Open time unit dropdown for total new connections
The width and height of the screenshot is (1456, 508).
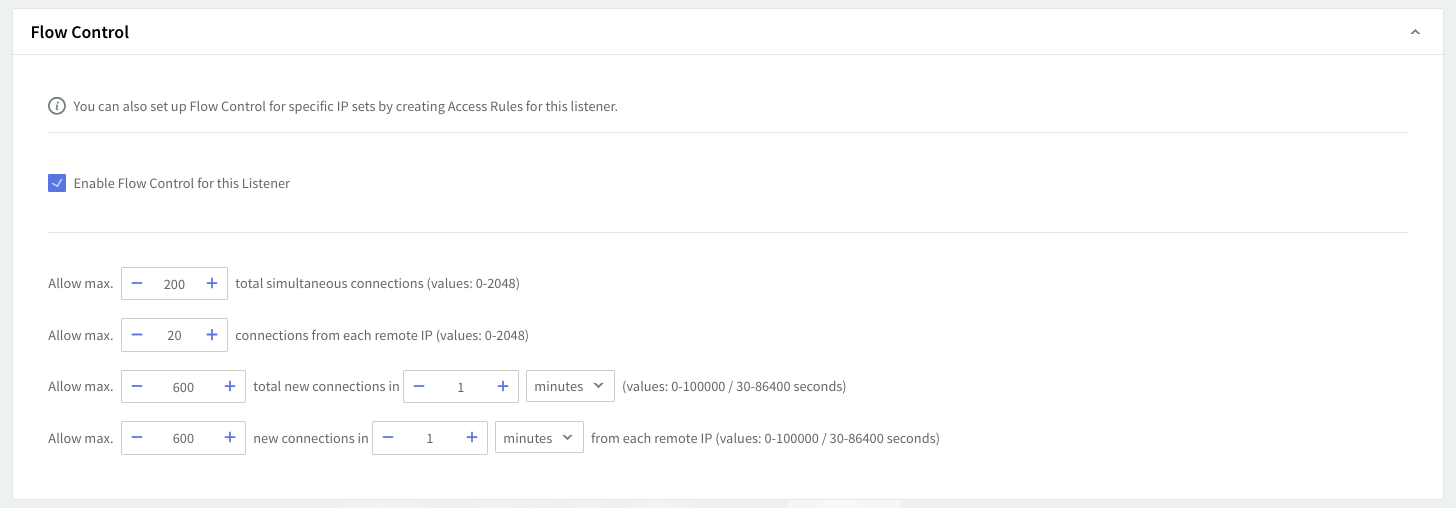coord(570,387)
